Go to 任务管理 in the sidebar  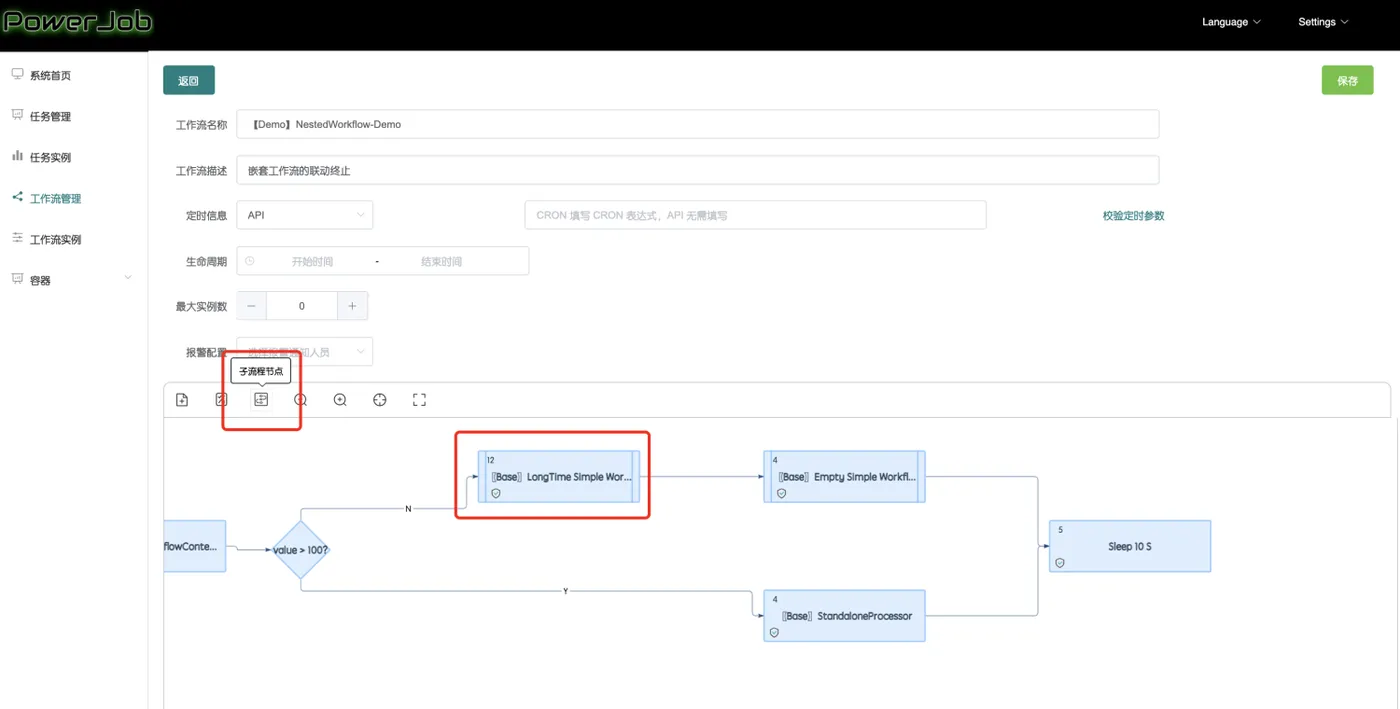pyautogui.click(x=50, y=116)
